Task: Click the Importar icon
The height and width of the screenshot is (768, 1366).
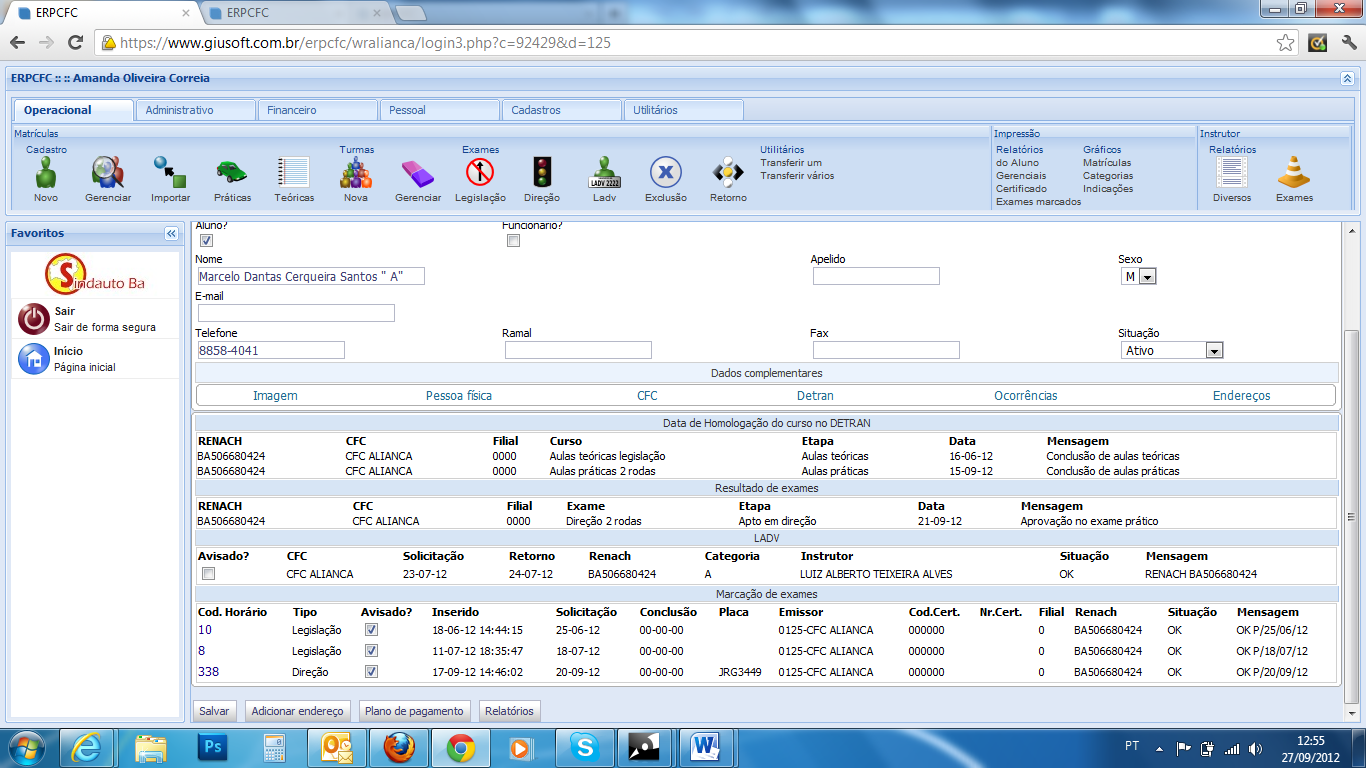Action: tap(170, 173)
